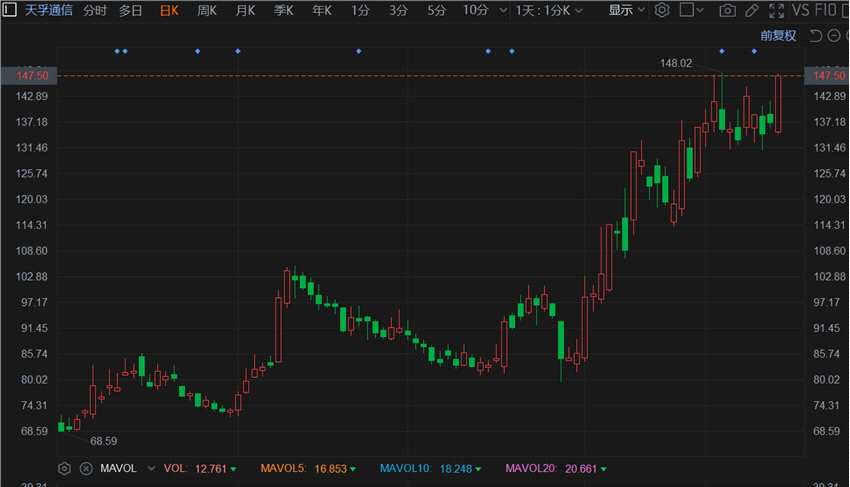
Task: Select the 月K monthly chart tab
Action: pyautogui.click(x=245, y=10)
